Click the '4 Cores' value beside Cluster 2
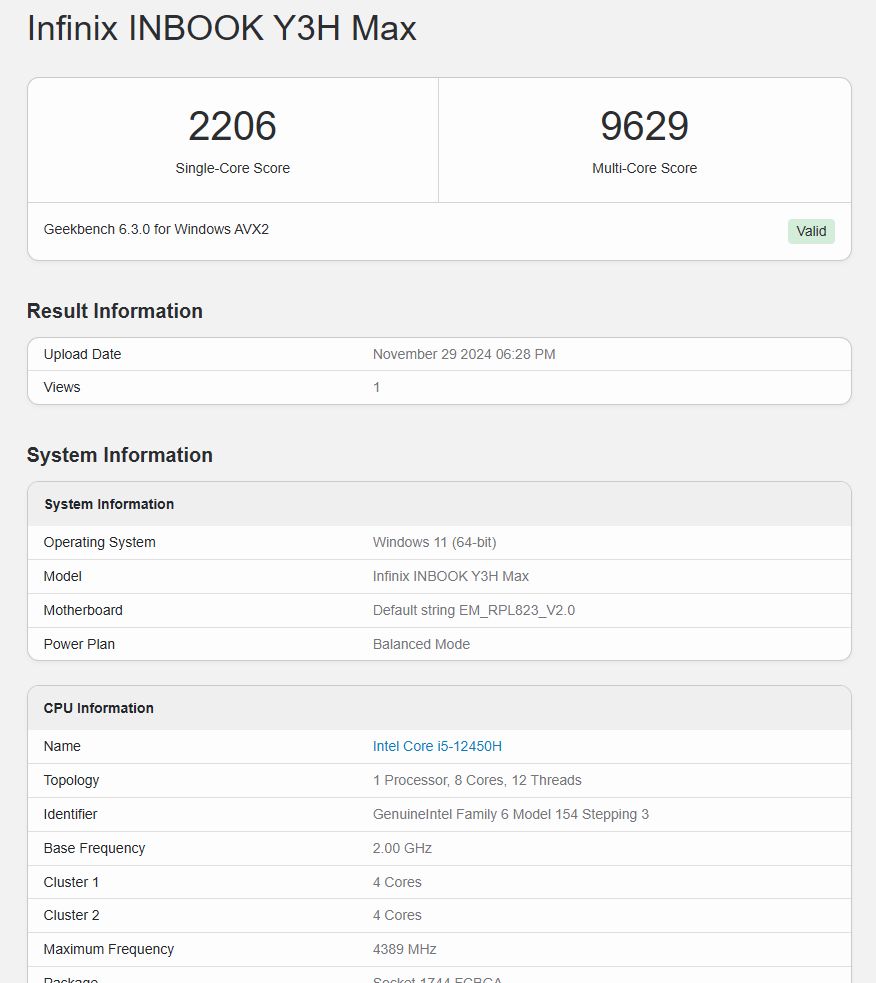Image resolution: width=876 pixels, height=983 pixels. tap(397, 915)
